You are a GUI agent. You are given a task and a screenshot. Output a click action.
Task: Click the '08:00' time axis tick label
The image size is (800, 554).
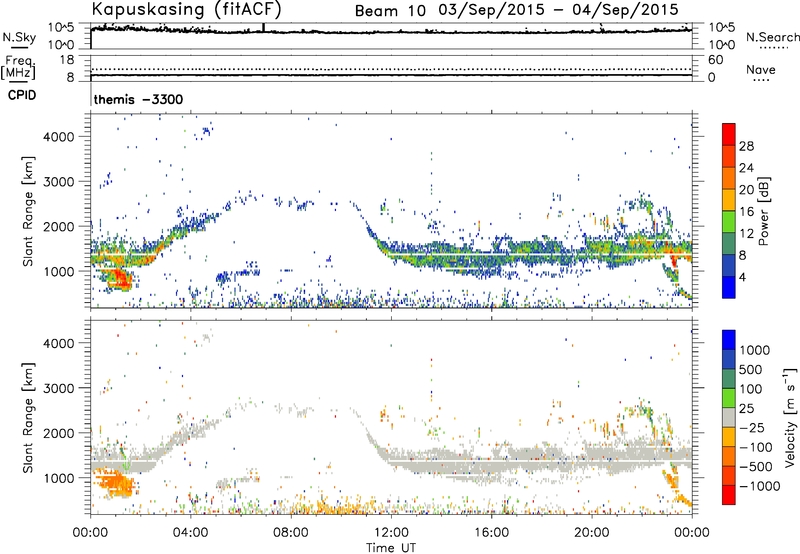291,533
